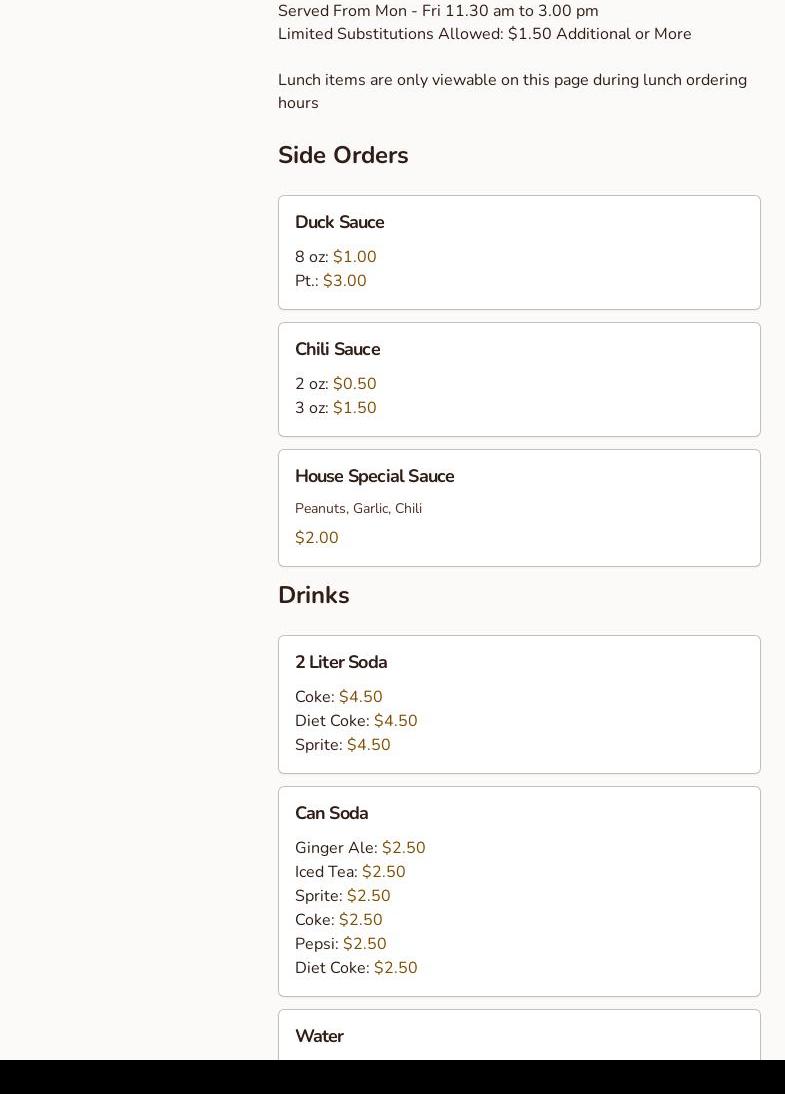Select 2 Liter Coke for $4.50
The height and width of the screenshot is (1094, 785).
[338, 696]
